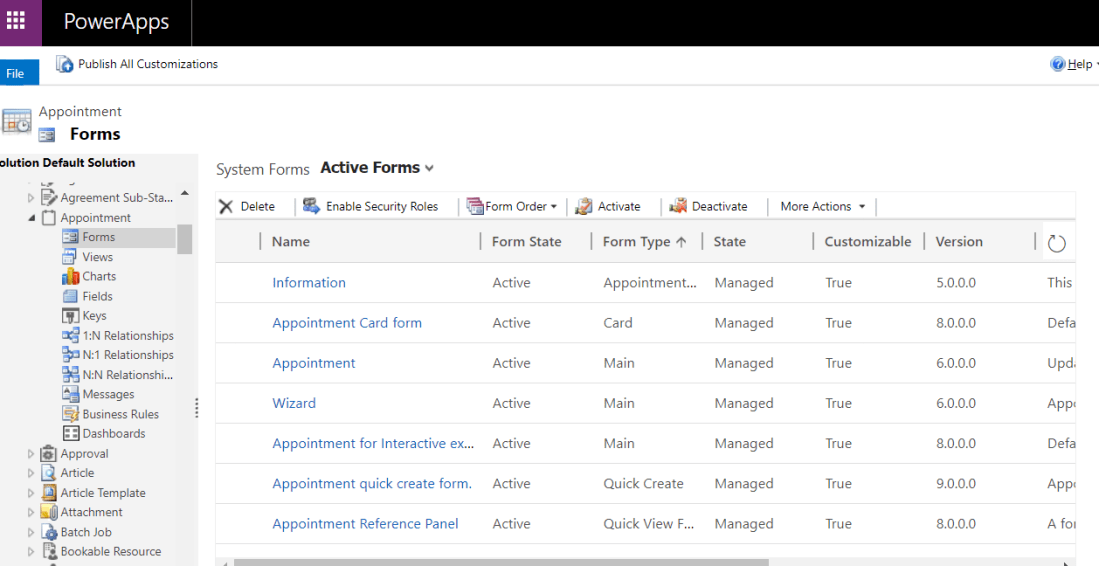Click the solution tree vertical scrollbar

click(185, 240)
